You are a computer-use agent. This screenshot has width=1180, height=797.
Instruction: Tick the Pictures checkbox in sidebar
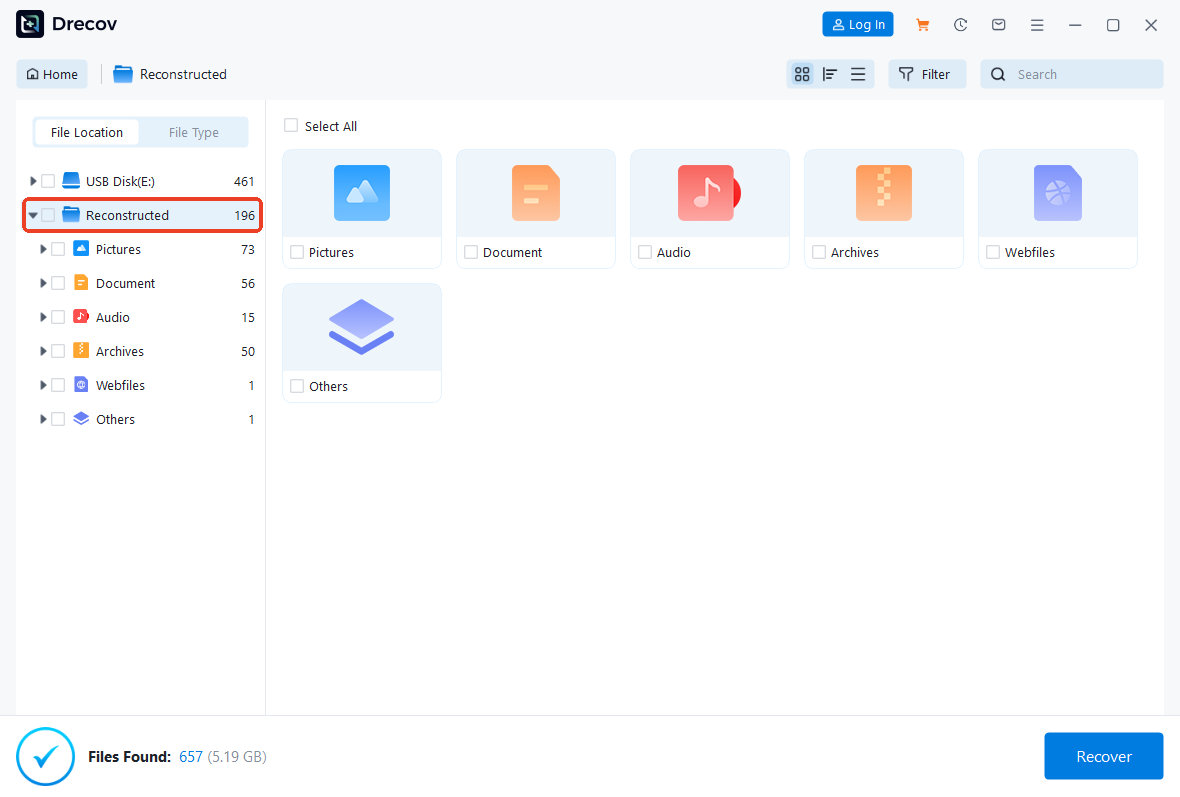pos(58,249)
